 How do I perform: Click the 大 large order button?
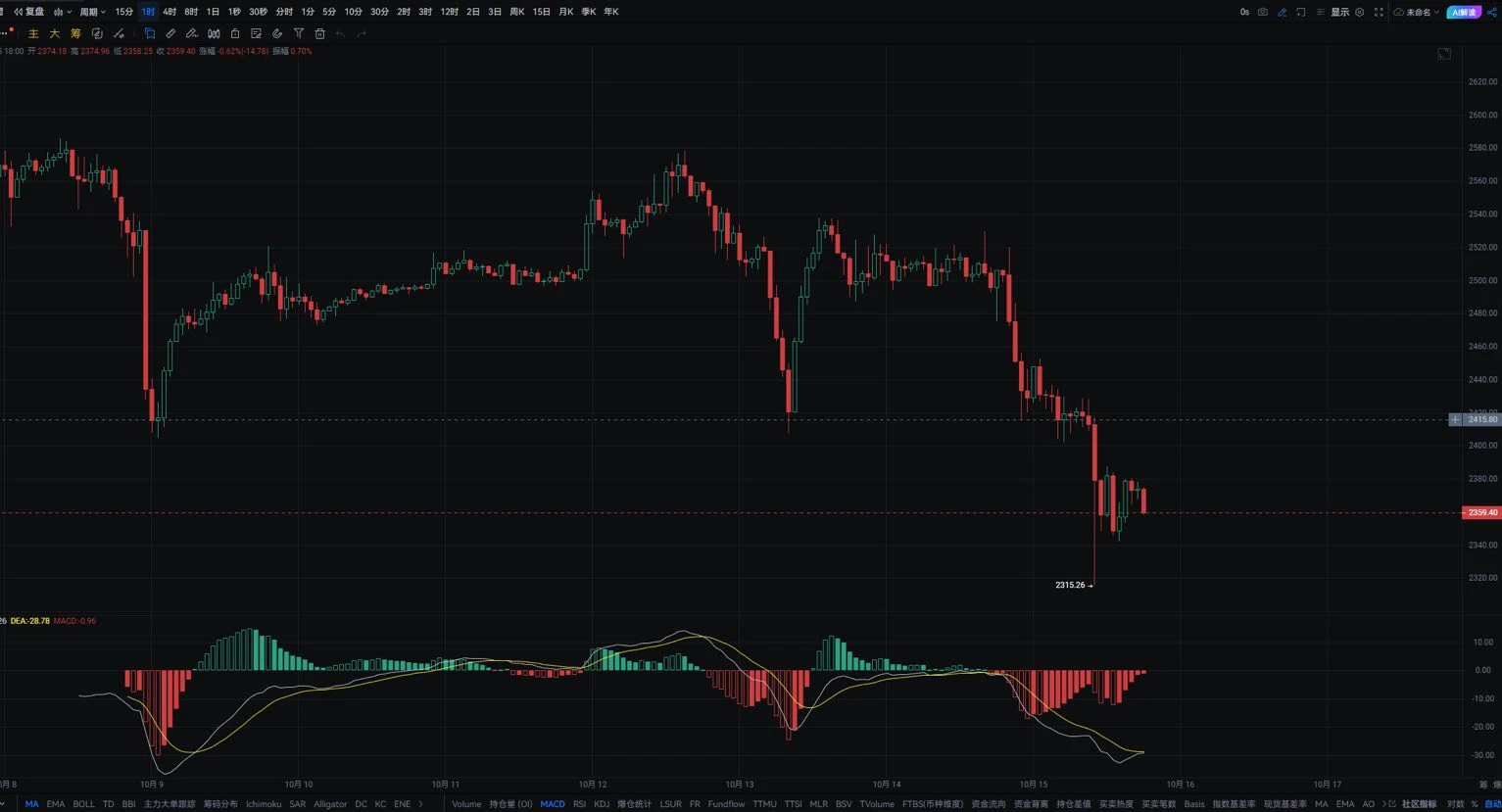[x=55, y=33]
